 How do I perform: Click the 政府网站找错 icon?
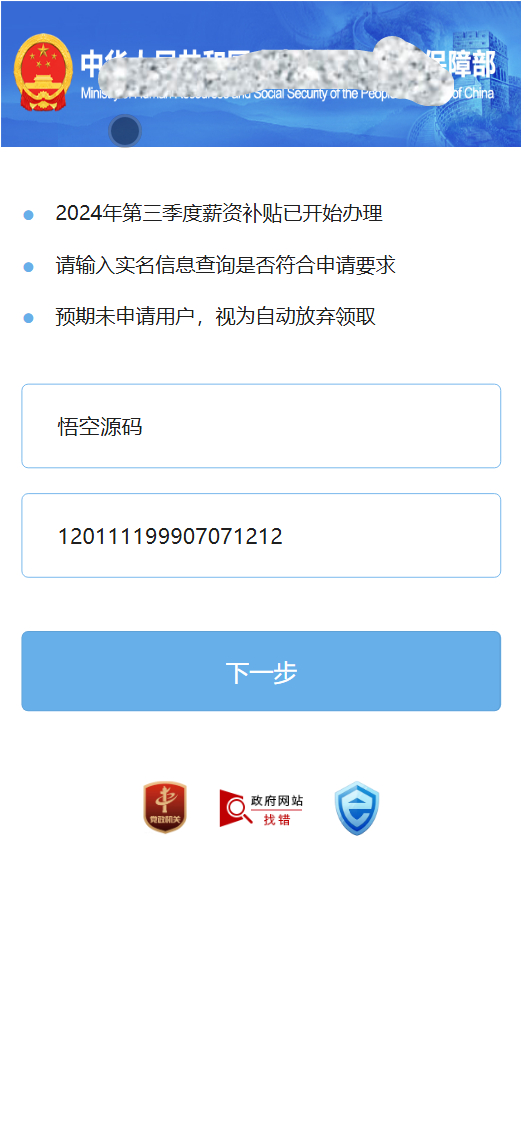(x=262, y=808)
